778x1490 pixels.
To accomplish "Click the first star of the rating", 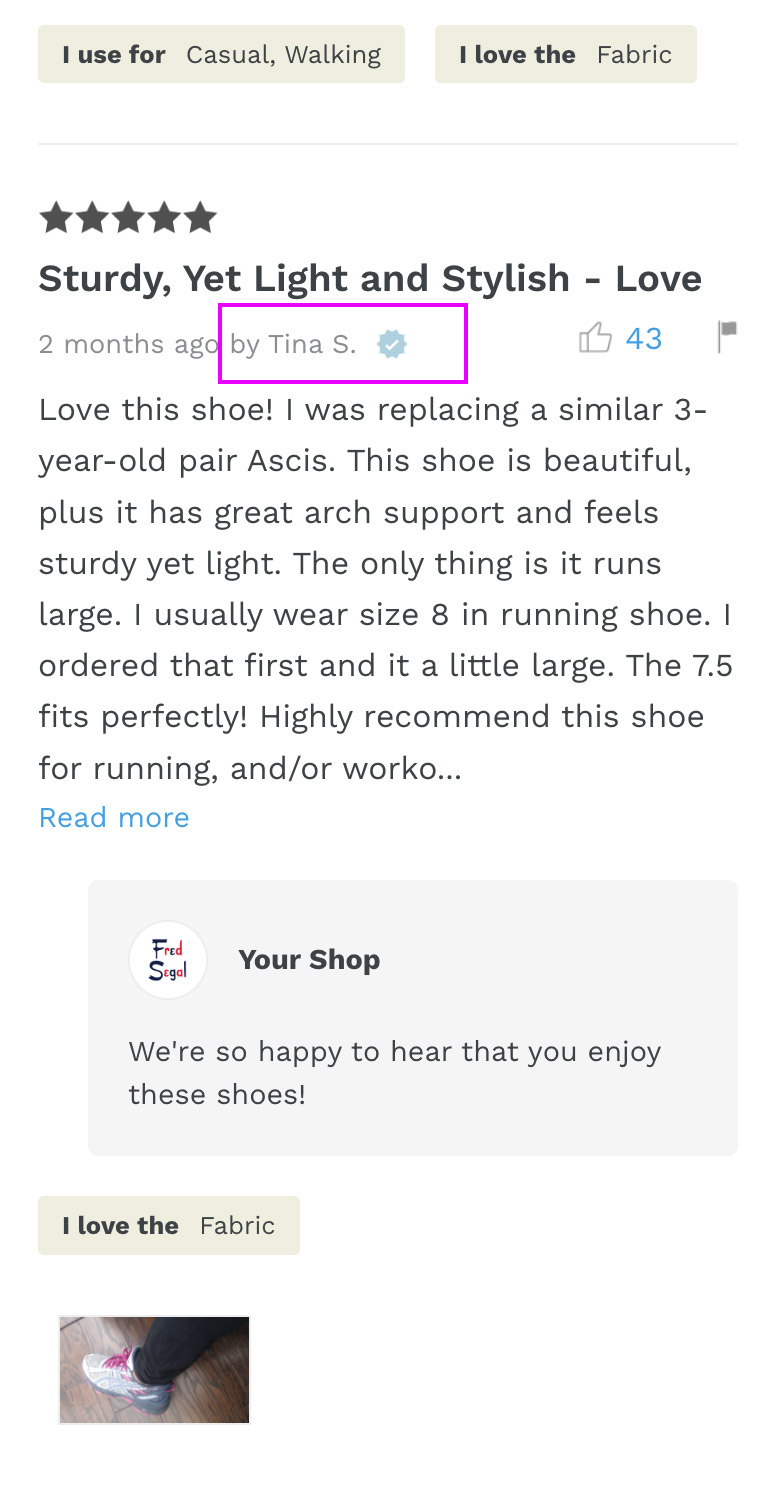I will coord(54,218).
